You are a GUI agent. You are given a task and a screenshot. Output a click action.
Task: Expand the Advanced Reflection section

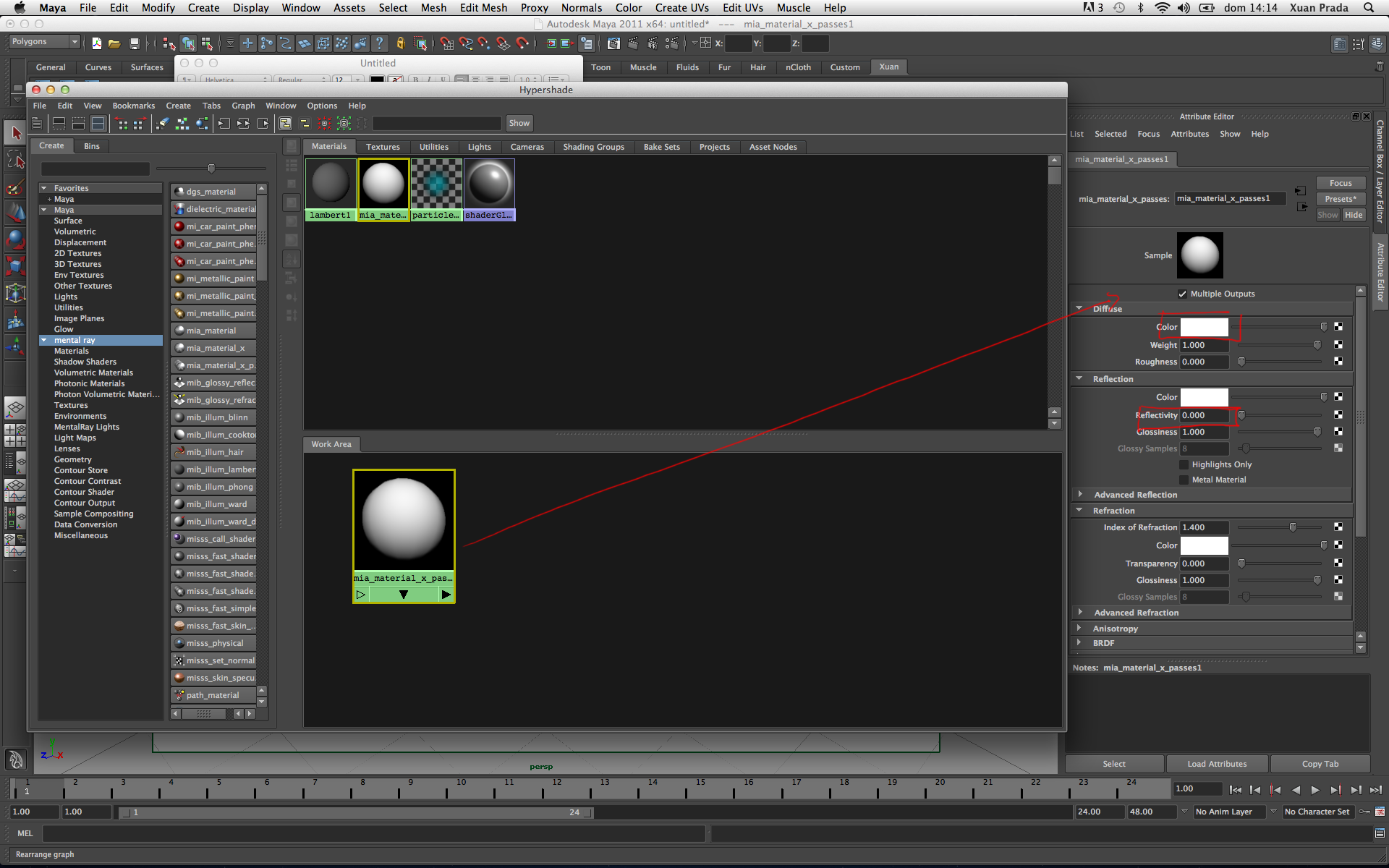(x=1080, y=494)
